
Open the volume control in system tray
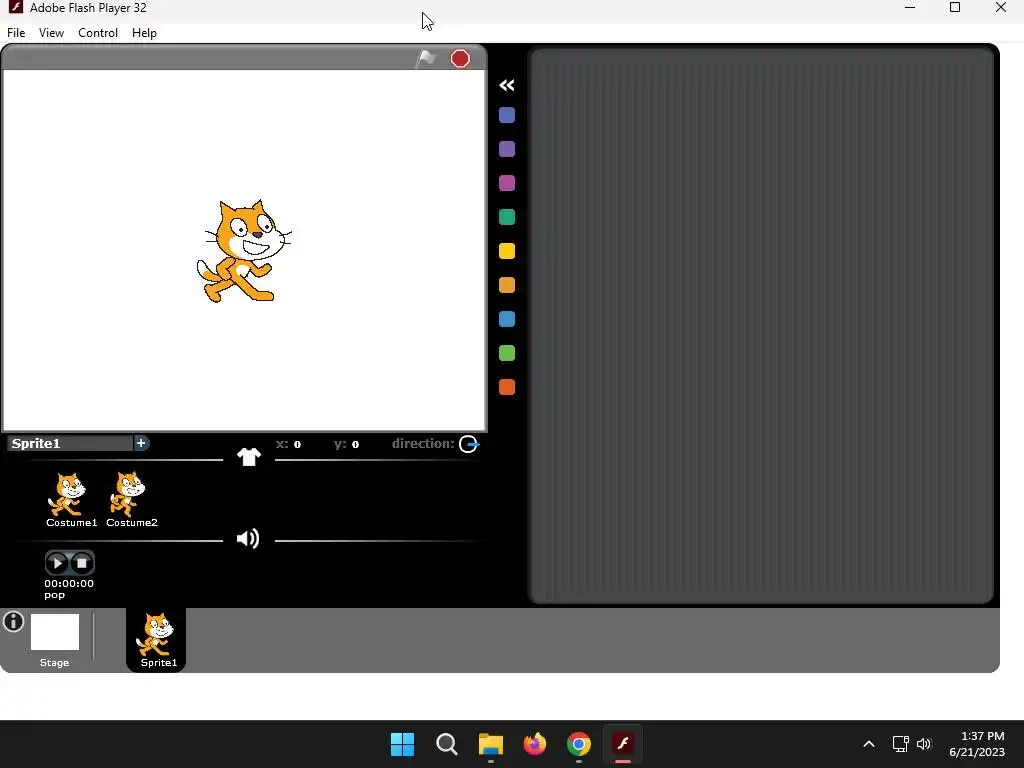924,744
